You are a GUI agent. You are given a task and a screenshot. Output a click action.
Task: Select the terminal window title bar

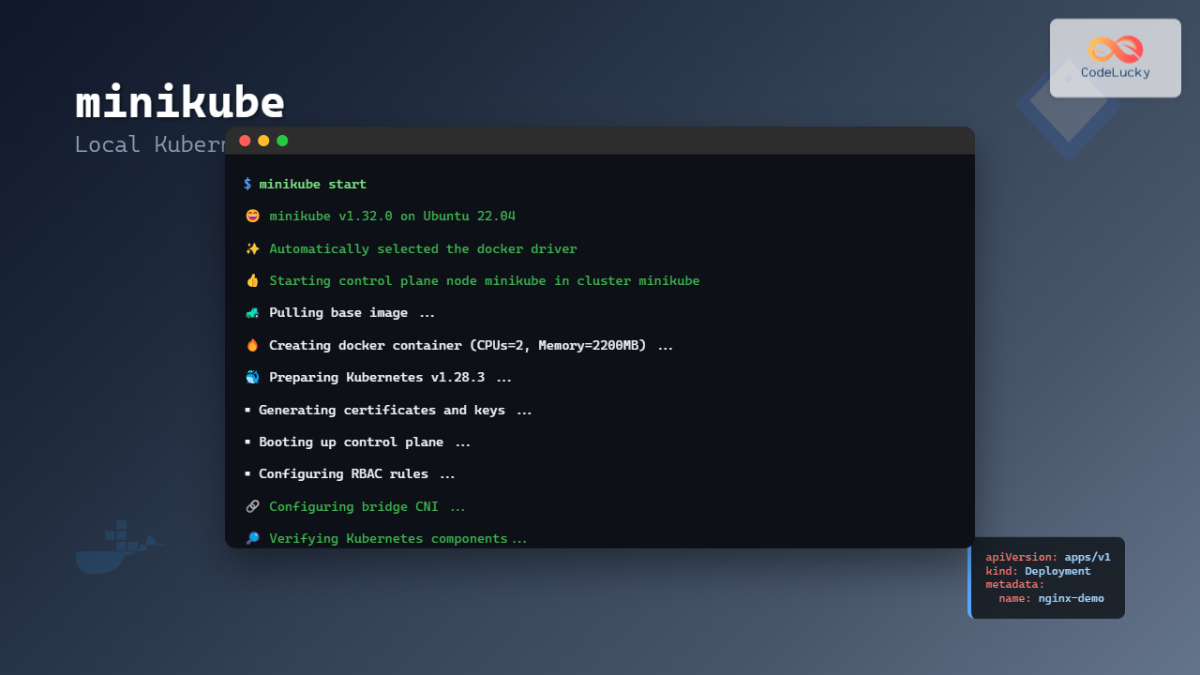tap(600, 140)
